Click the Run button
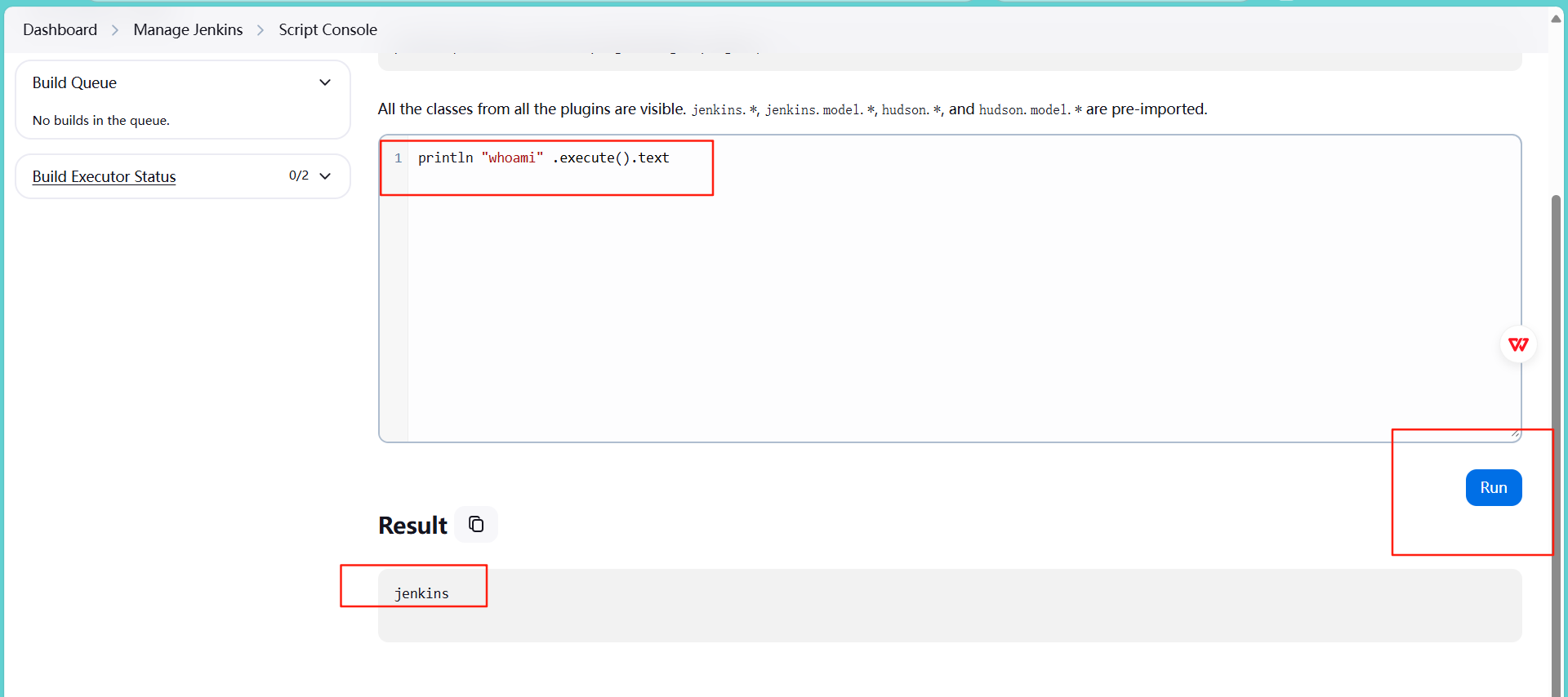Screen dimensions: 1568x697 pos(1493,487)
